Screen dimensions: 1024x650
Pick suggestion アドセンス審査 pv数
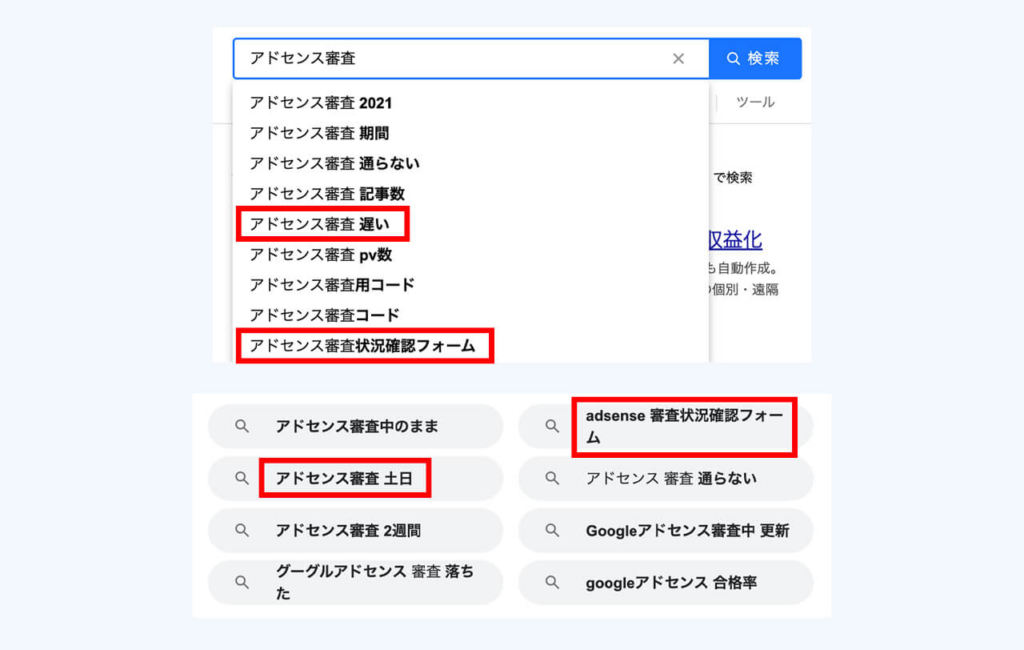(470, 255)
